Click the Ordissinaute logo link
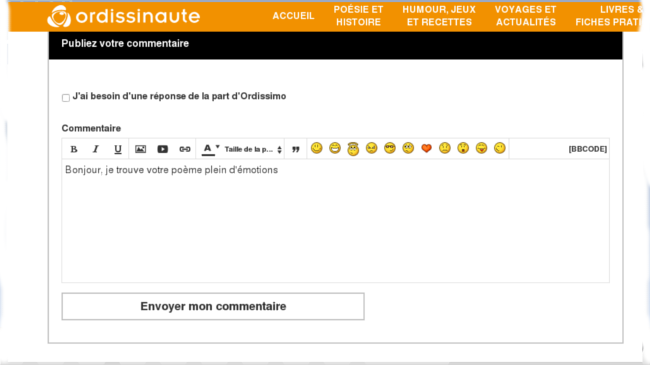The height and width of the screenshot is (365, 650). [x=124, y=16]
